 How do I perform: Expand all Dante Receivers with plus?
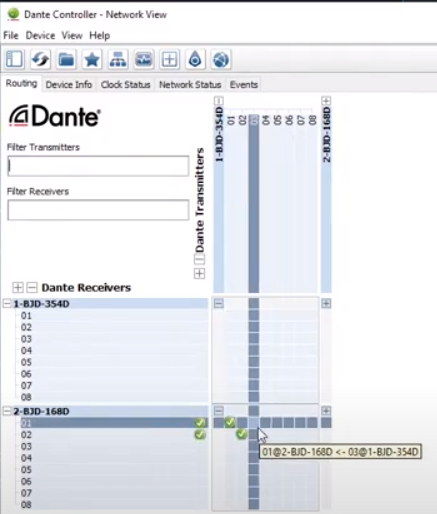pos(18,287)
